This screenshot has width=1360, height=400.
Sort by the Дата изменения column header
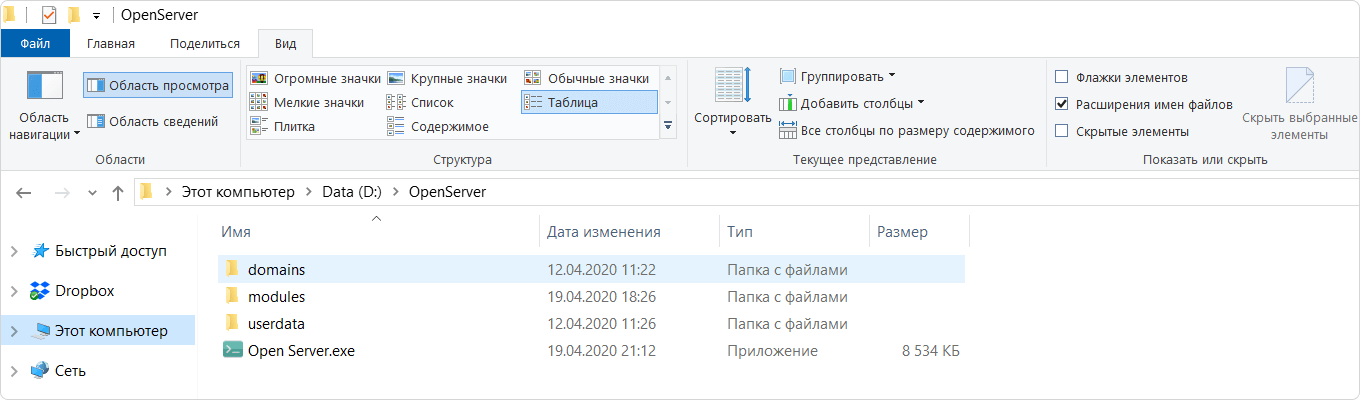pyautogui.click(x=604, y=232)
